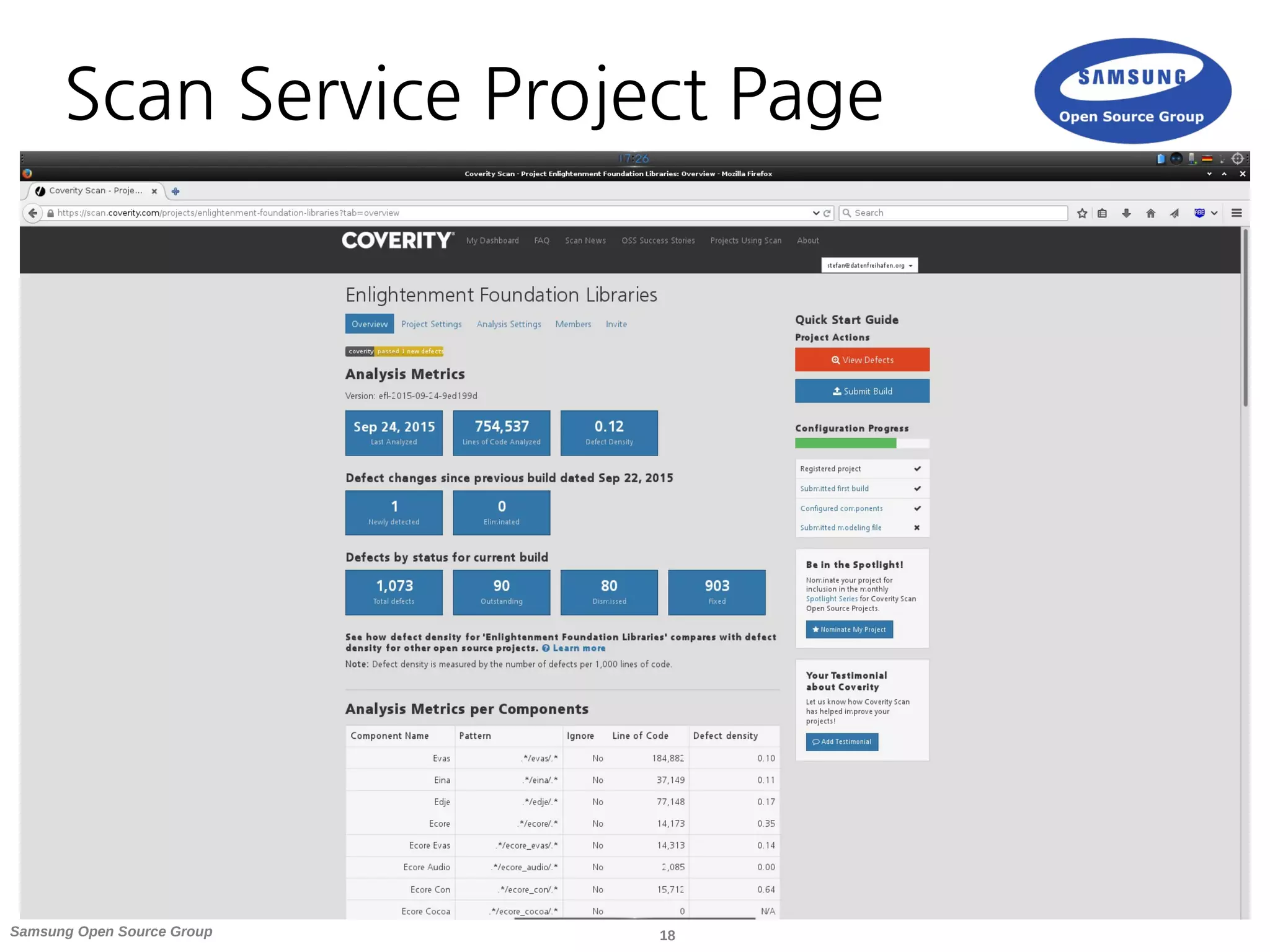The height and width of the screenshot is (952, 1270).
Task: Click the red View Defects button
Action: pyautogui.click(x=862, y=360)
